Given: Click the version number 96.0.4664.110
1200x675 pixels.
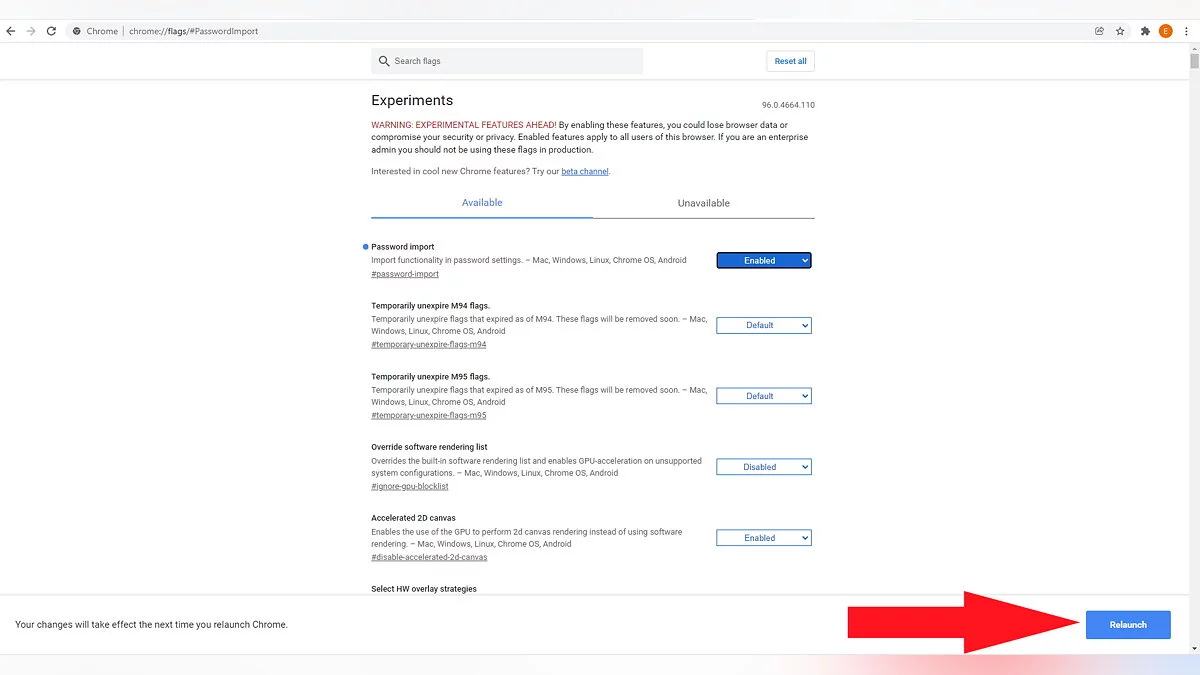Looking at the screenshot, I should [x=788, y=105].
